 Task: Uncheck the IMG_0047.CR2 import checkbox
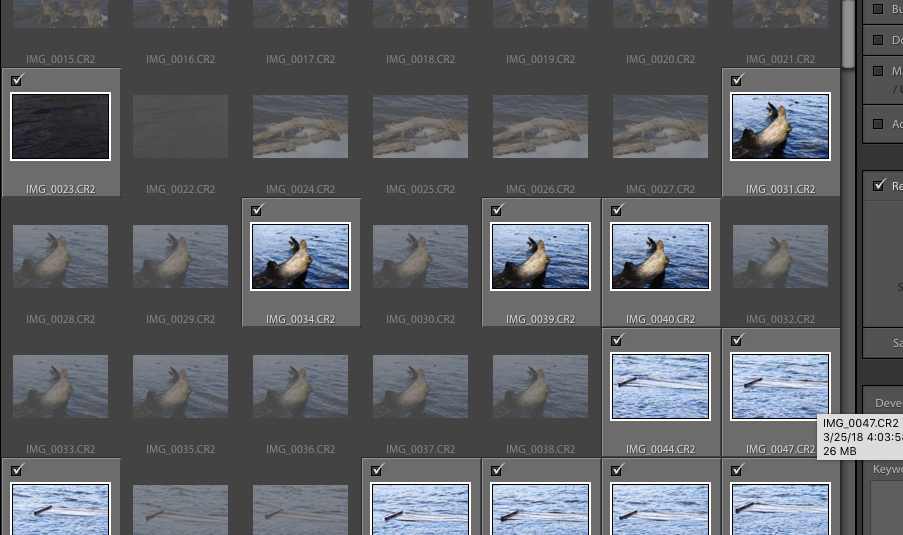(x=737, y=340)
